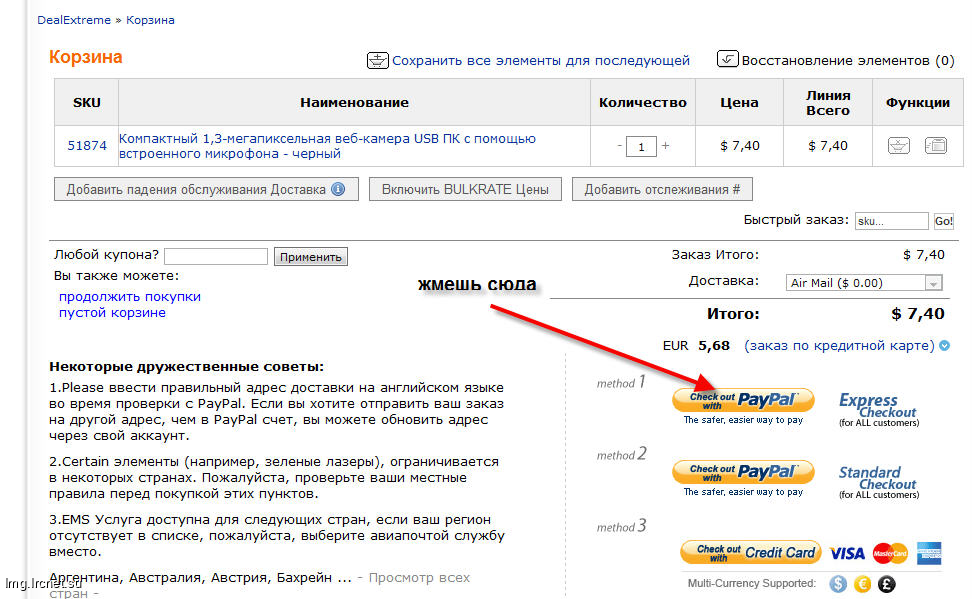Viewport: 972px width, 599px height.
Task: Click the coupon code input field
Action: tap(216, 256)
